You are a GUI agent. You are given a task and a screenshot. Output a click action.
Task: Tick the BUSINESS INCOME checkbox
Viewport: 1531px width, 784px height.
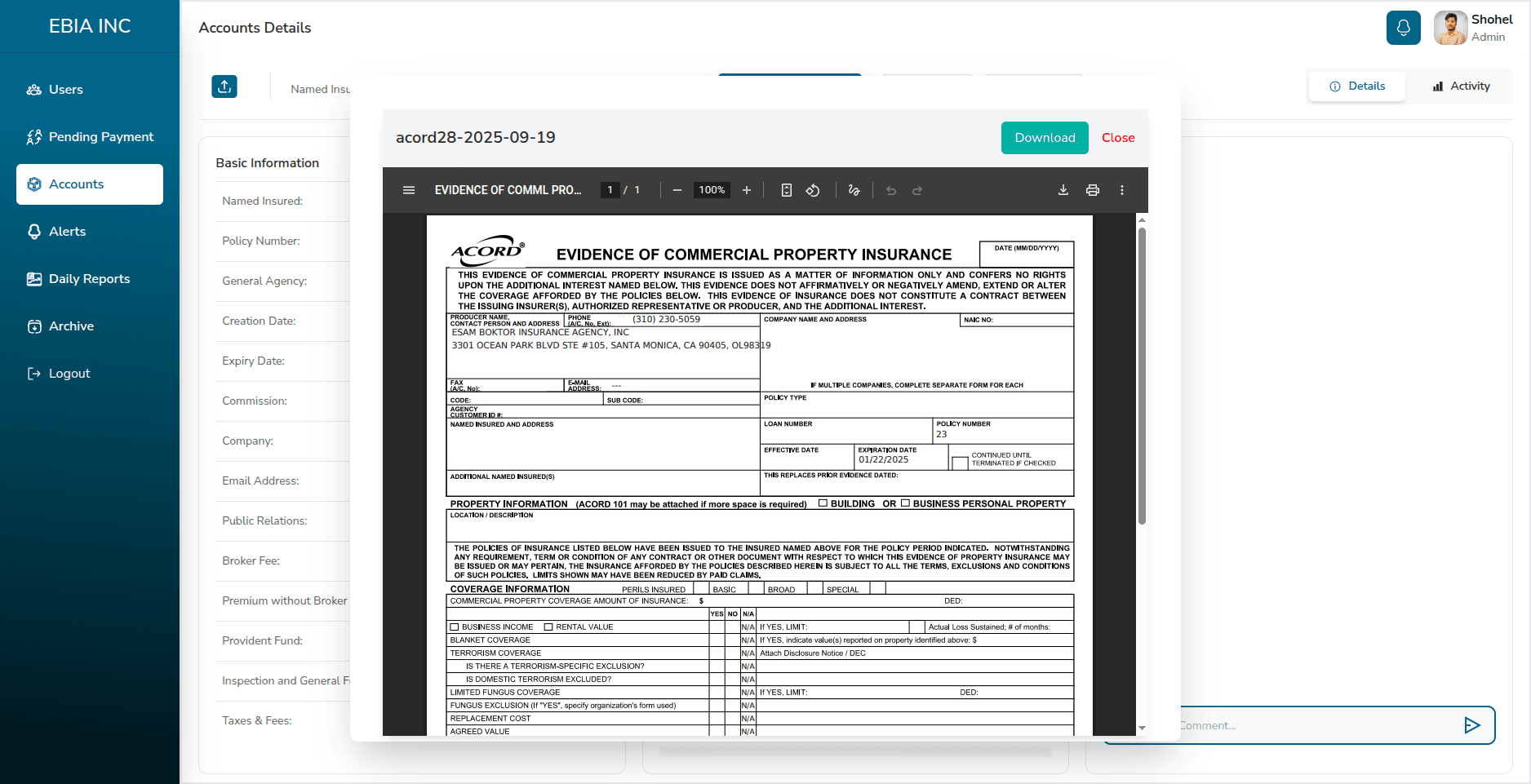point(455,627)
